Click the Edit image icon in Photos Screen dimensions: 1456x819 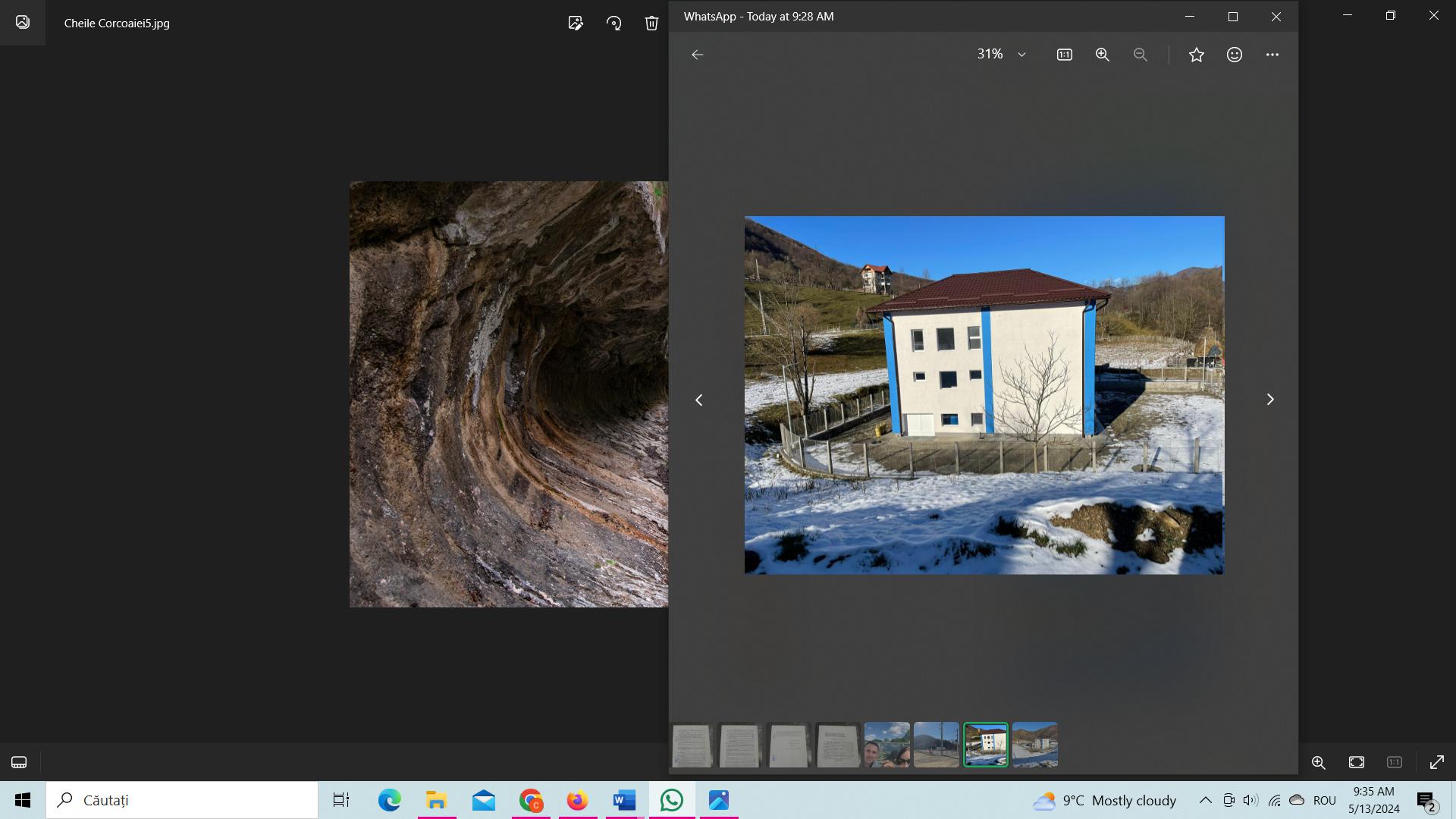click(x=576, y=23)
